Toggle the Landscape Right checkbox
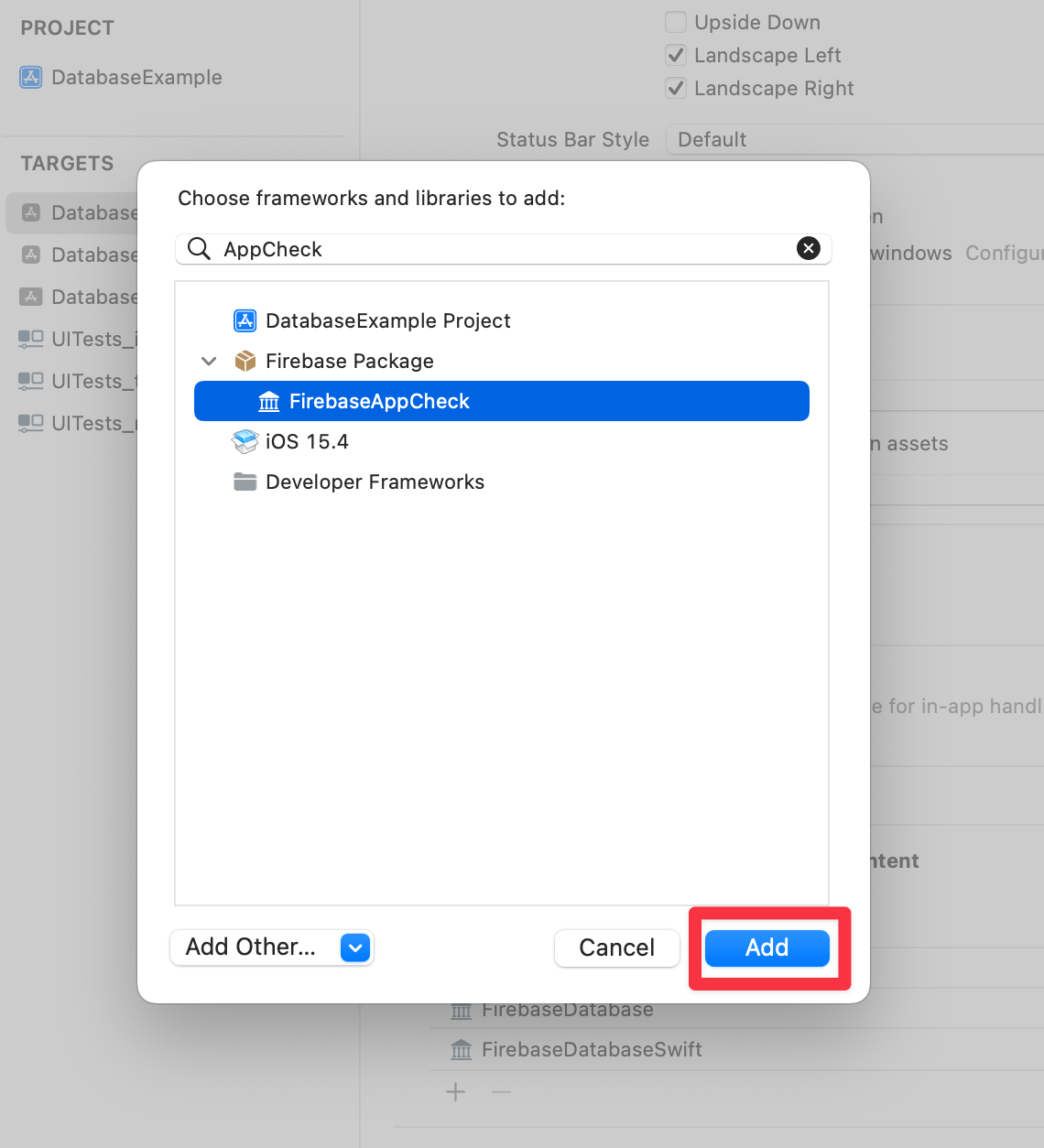 pos(676,88)
